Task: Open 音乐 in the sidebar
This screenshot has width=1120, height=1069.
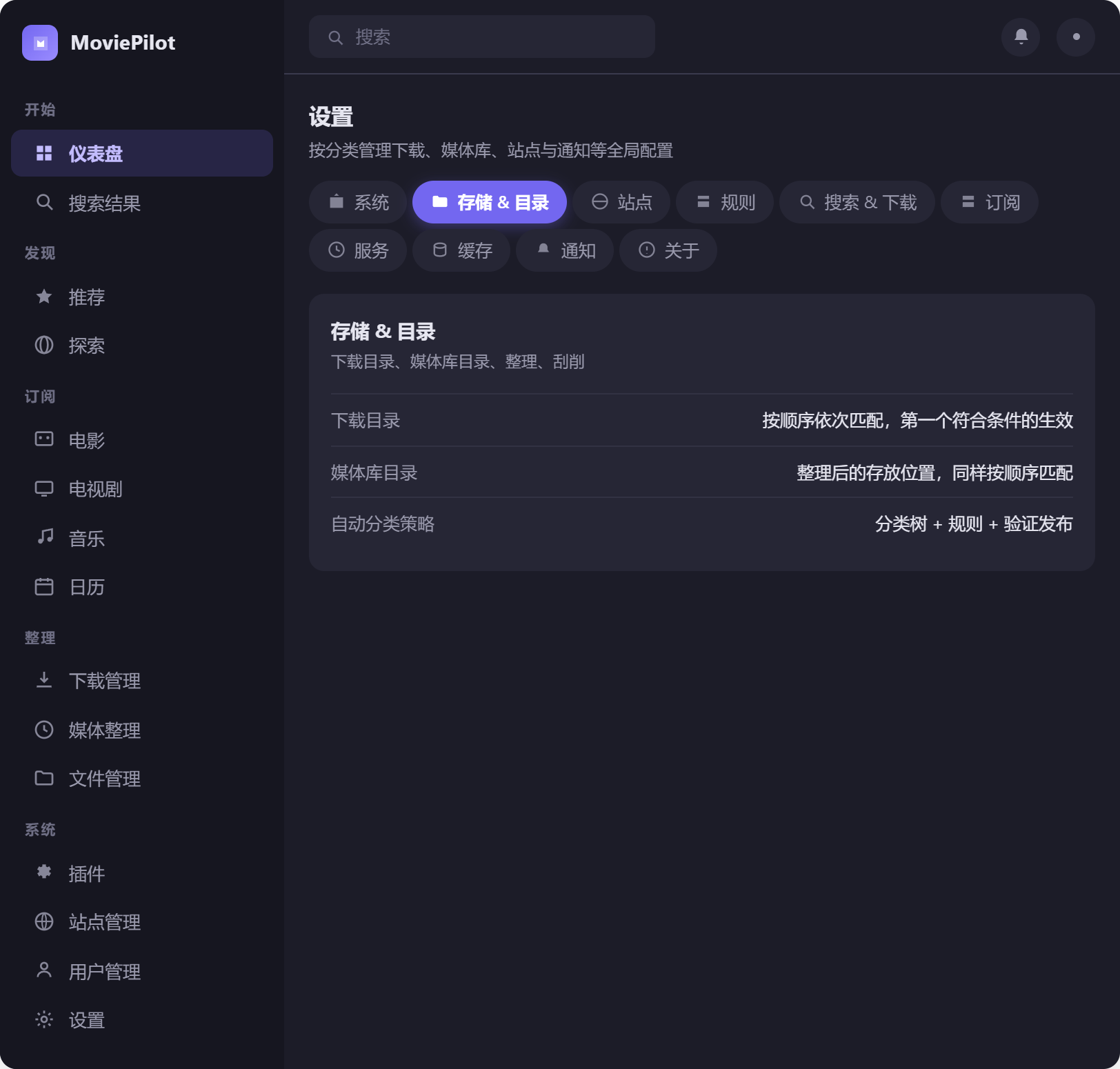Action: point(142,538)
